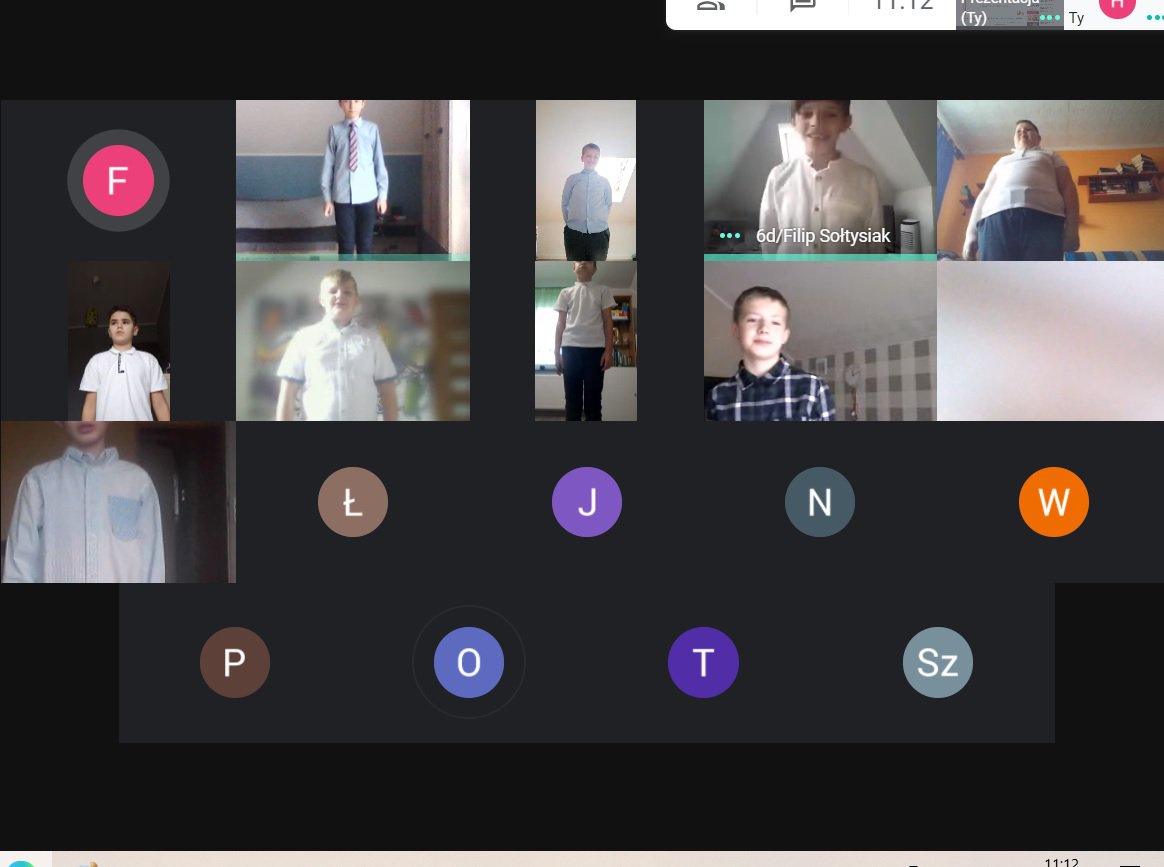Viewport: 1164px width, 867px height.
Task: Open Prezentacja (Ty) presentation thumbnail
Action: (x=1009, y=14)
